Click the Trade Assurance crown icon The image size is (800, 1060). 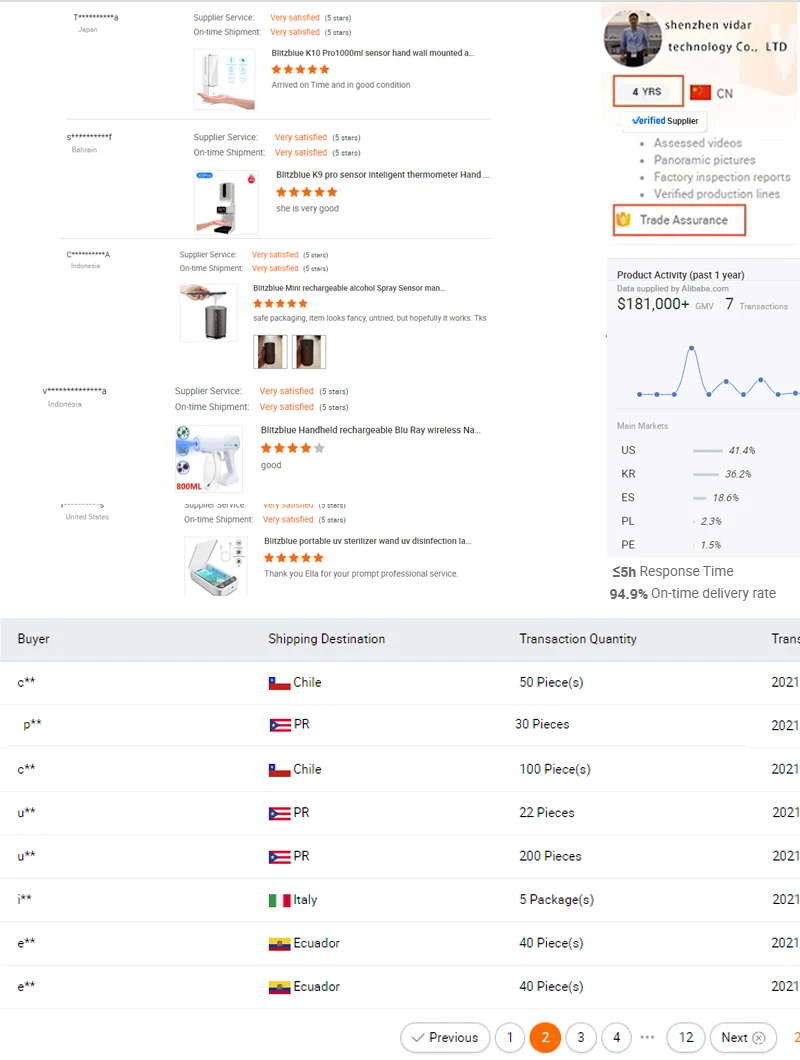(x=623, y=220)
